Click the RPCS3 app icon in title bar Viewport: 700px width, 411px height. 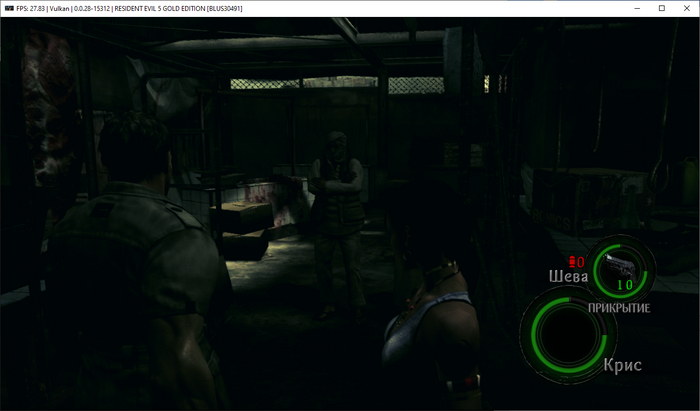[9, 8]
